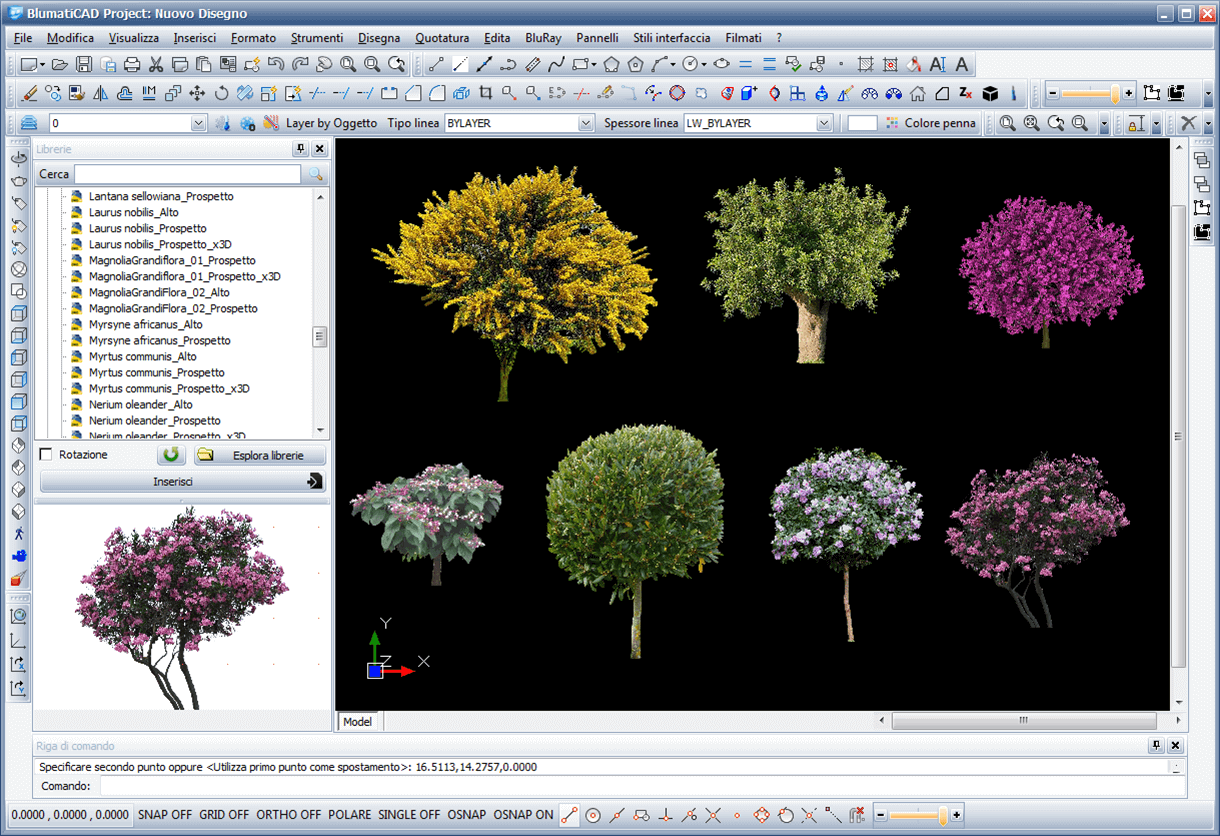Screen dimensions: 1220x836
Task: Click the Esplora librerie button
Action: (x=260, y=455)
